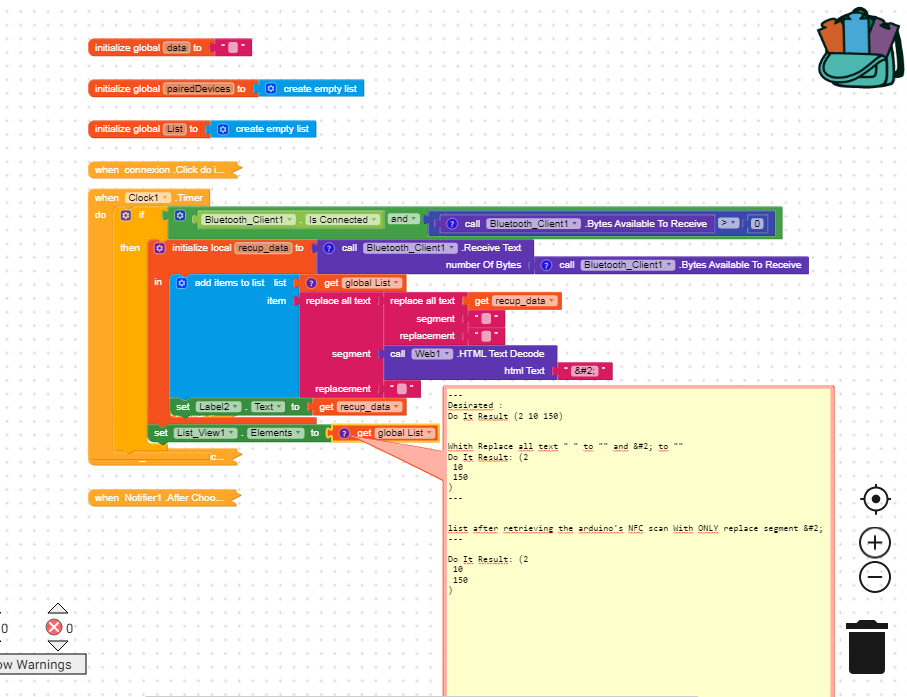Toggle comment icon on List_View1 Elements get block

click(x=344, y=433)
